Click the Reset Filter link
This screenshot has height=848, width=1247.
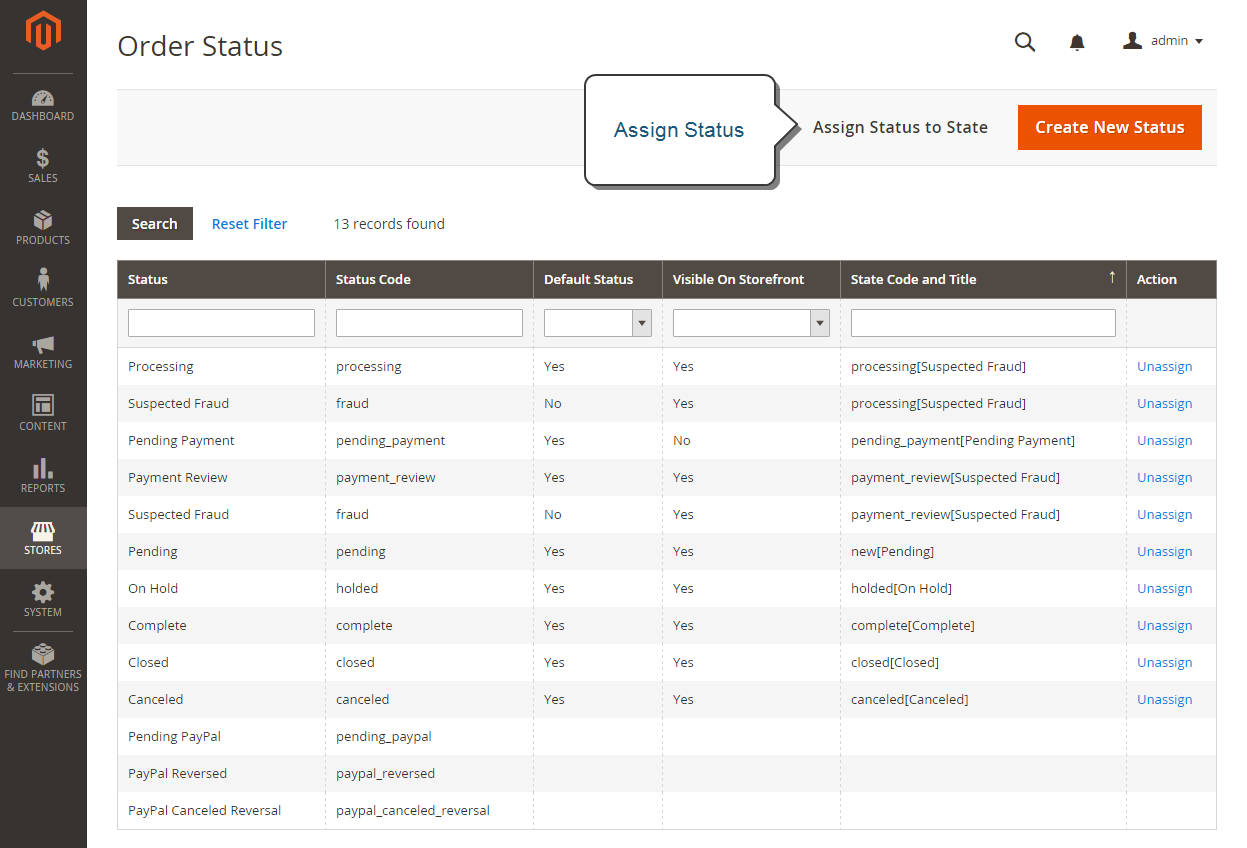pyautogui.click(x=249, y=223)
